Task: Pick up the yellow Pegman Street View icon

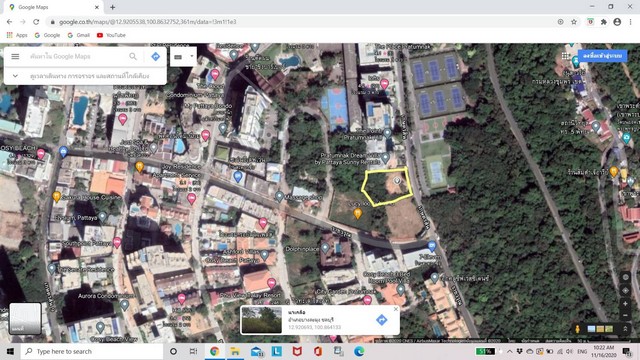Action: tap(577, 329)
